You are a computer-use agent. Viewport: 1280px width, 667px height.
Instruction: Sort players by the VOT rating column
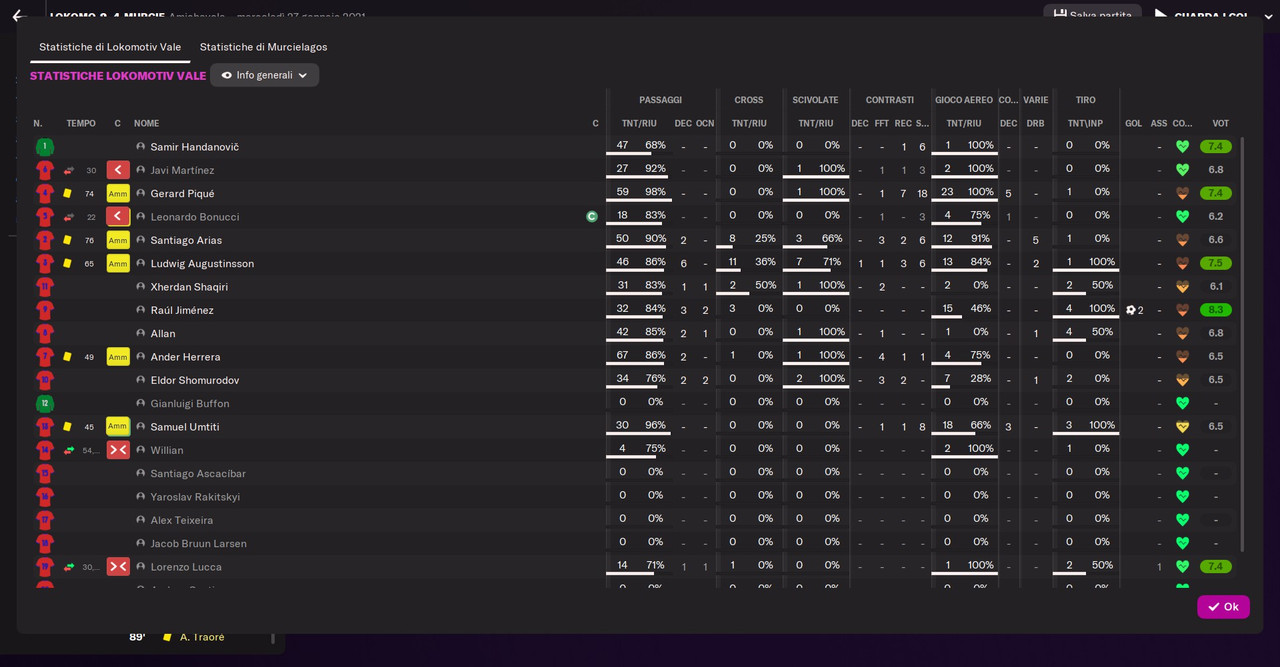point(1220,123)
